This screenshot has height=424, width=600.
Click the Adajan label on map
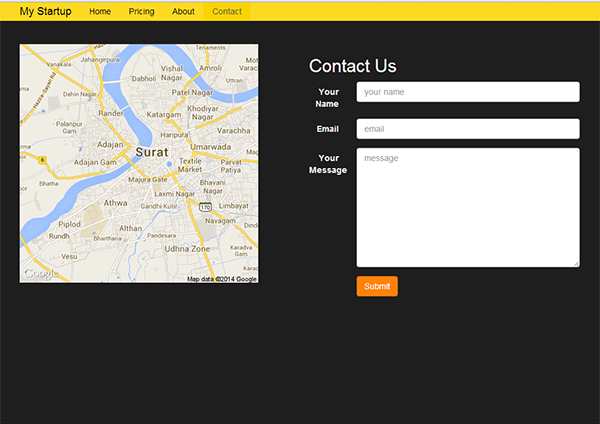coord(110,144)
